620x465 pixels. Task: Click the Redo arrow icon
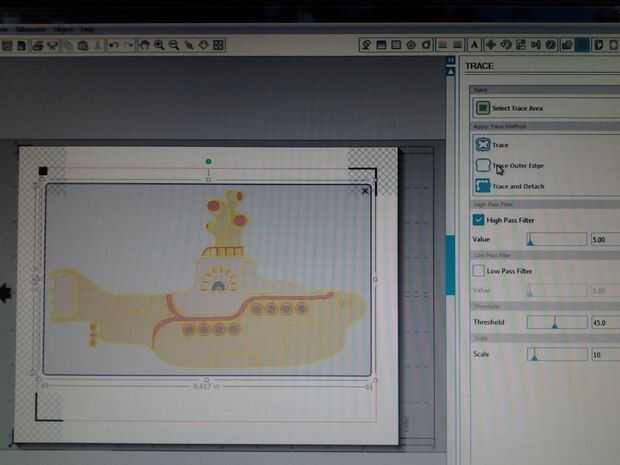coord(129,45)
